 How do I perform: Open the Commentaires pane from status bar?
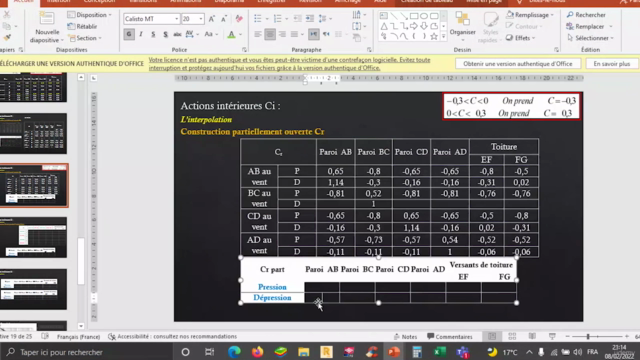pos(449,336)
